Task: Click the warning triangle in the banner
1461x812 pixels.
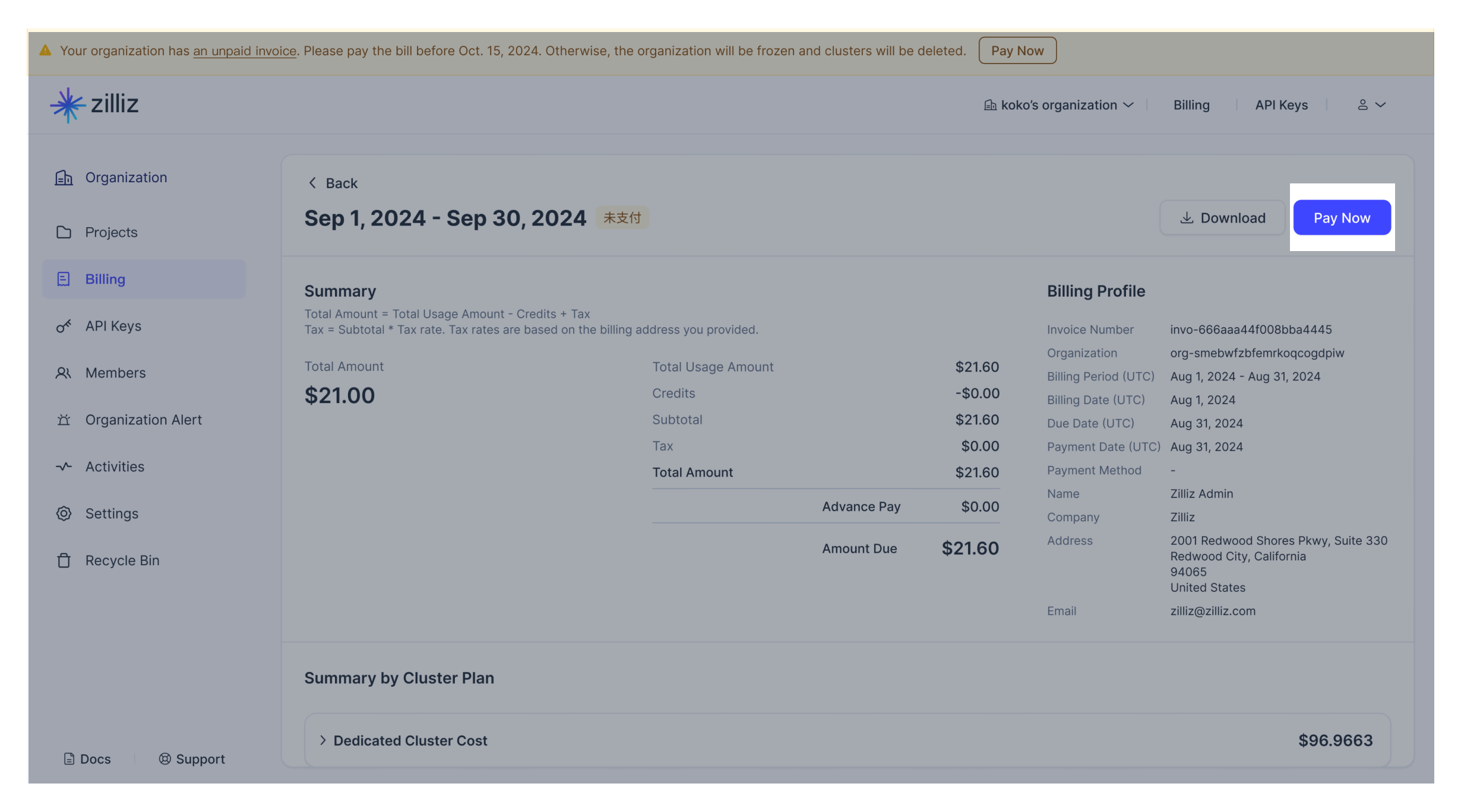Action: (46, 50)
